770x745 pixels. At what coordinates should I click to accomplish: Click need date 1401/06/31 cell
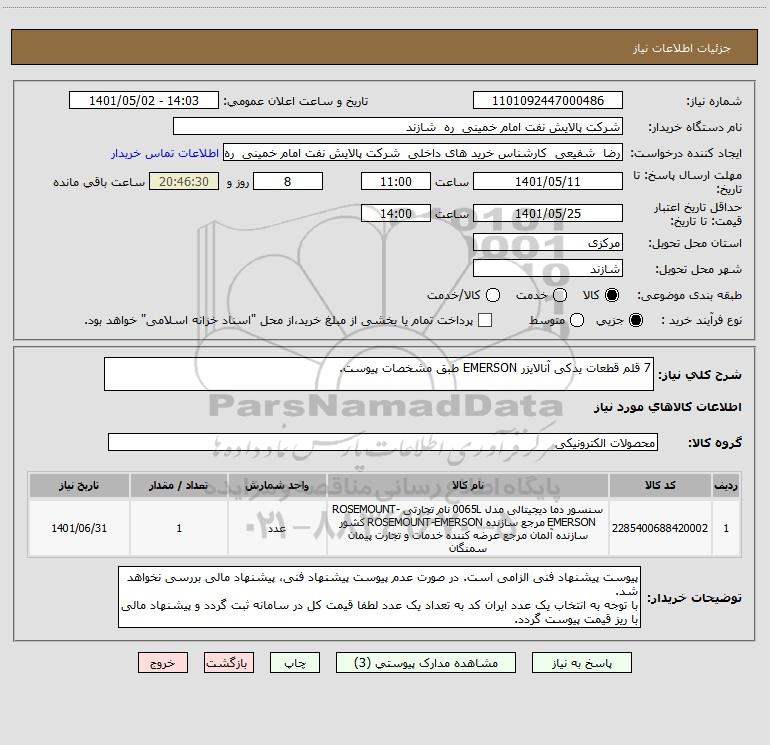coord(79,528)
